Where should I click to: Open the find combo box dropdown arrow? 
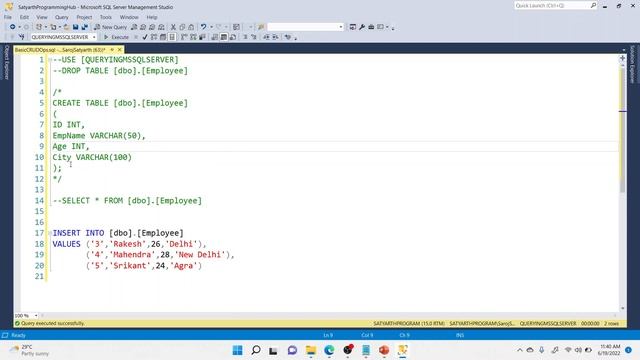pyautogui.click(x=341, y=27)
